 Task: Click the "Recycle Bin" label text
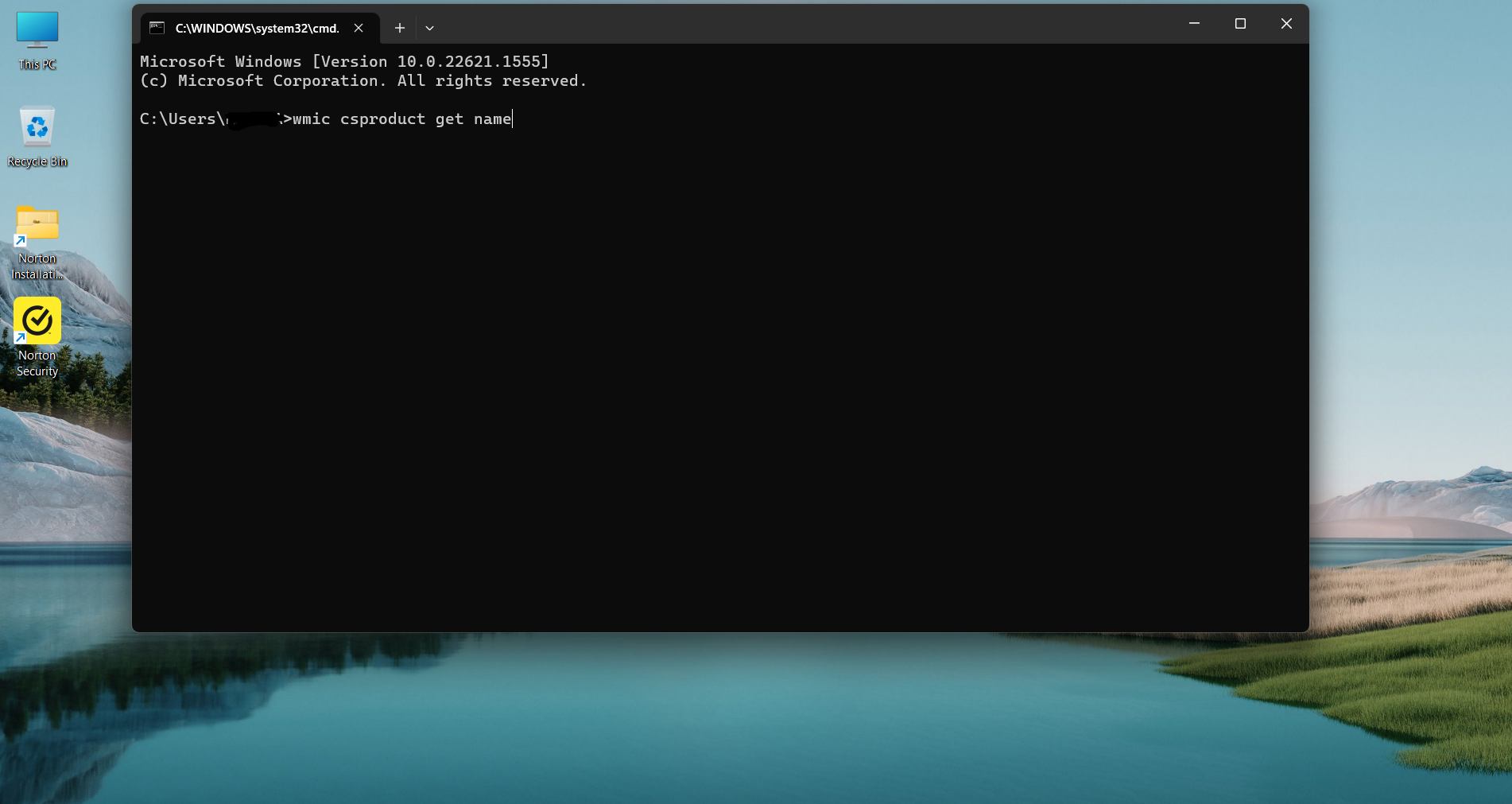pos(37,161)
